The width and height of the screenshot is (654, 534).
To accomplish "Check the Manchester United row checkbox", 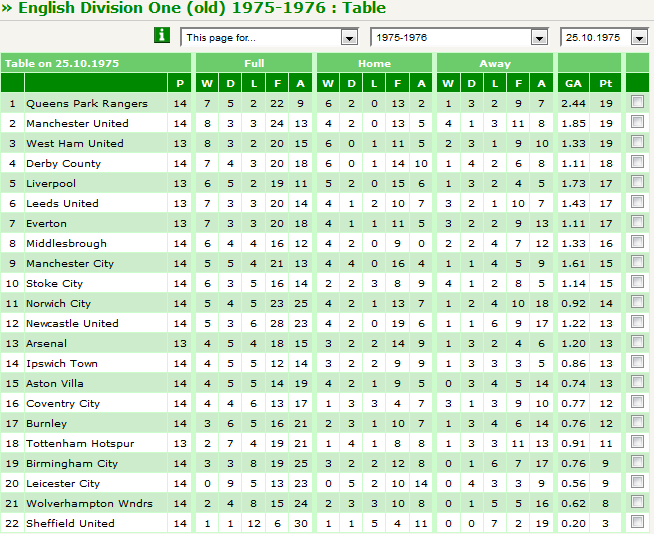I will coord(637,122).
